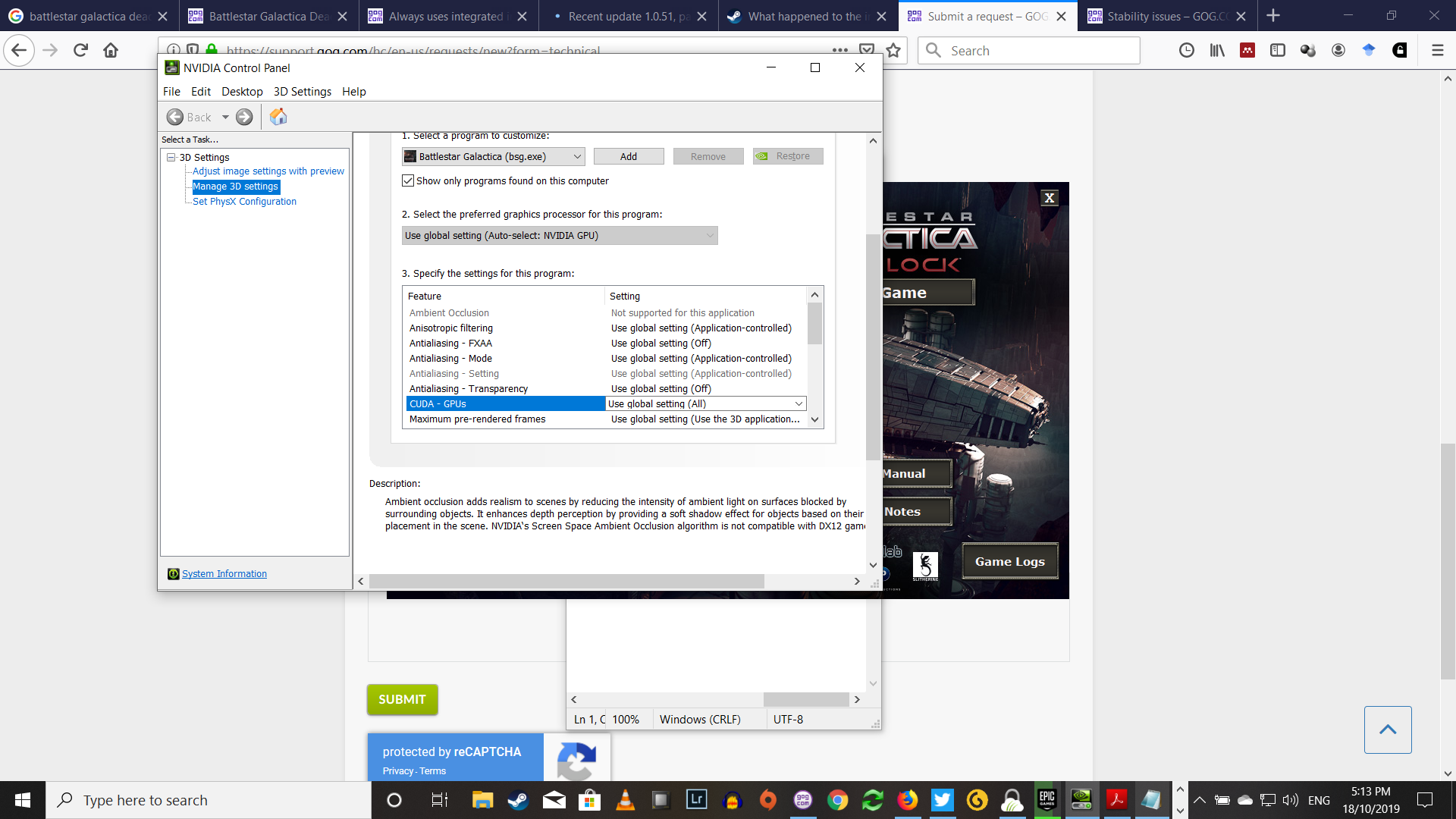Go back using the Back arrow icon
The width and height of the screenshot is (1456, 819).
(x=175, y=117)
